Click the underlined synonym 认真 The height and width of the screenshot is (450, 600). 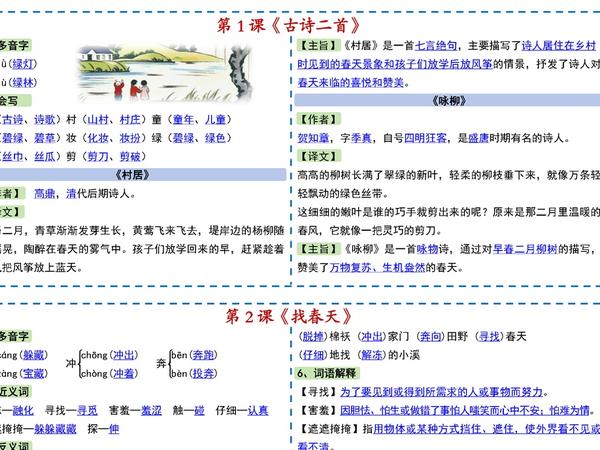pyautogui.click(x=258, y=411)
